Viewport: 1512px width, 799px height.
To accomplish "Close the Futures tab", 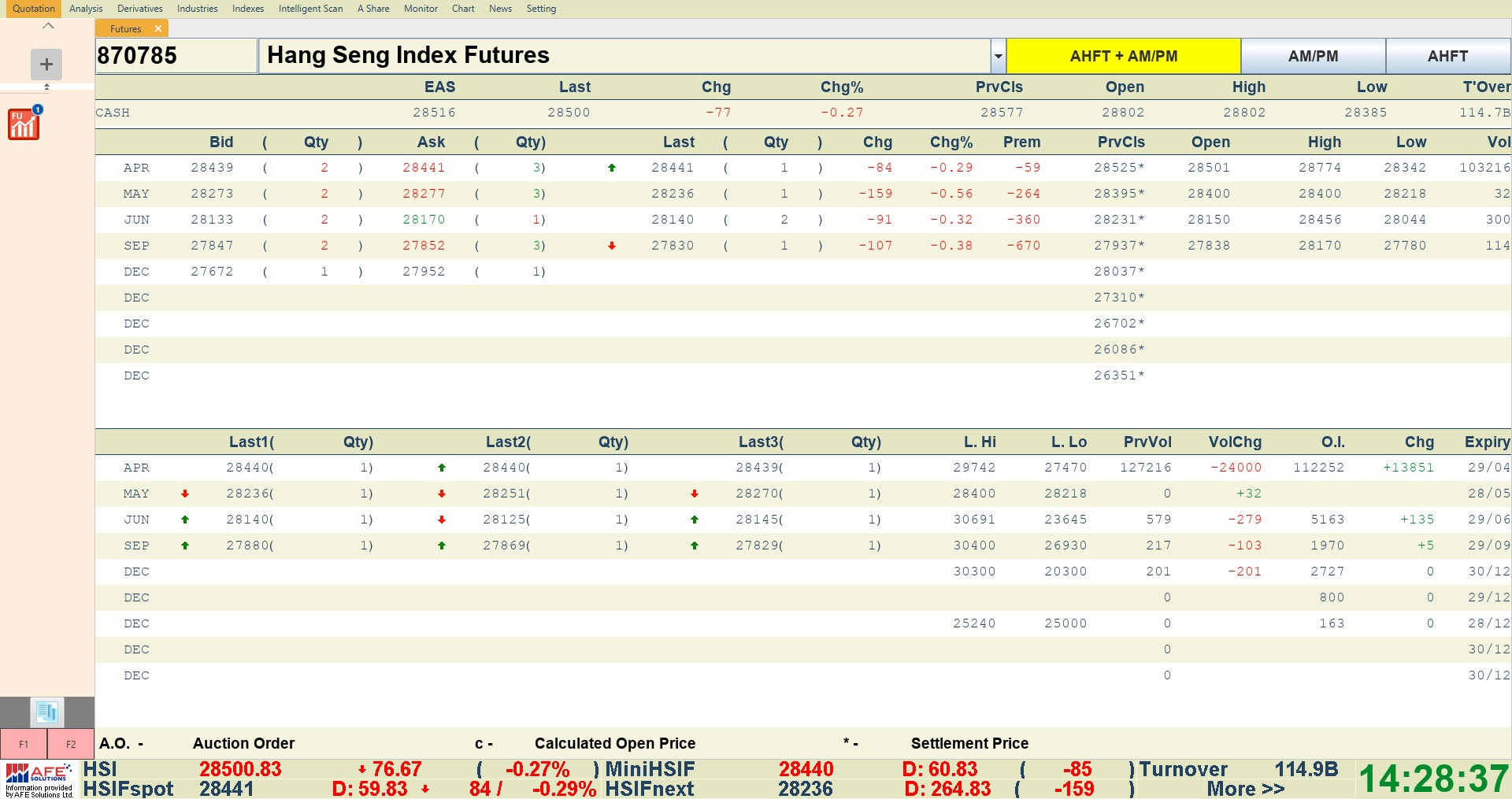I will pos(158,28).
